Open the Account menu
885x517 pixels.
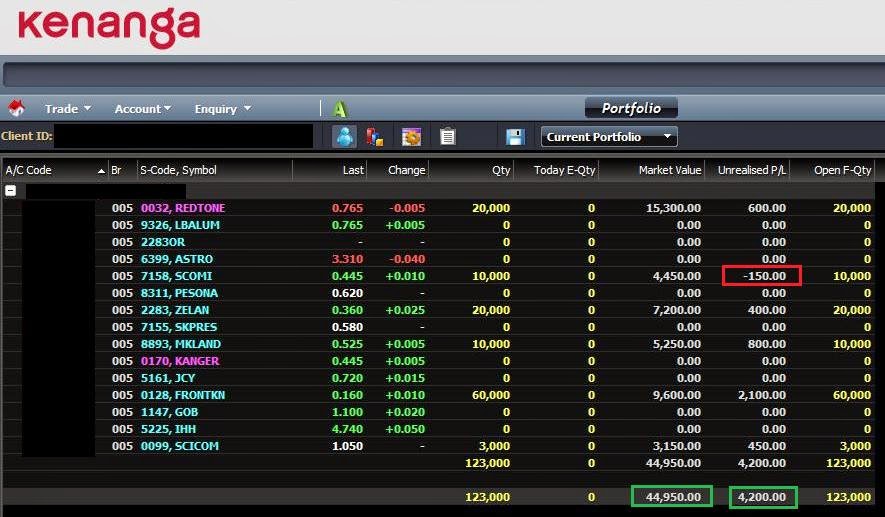(x=143, y=108)
